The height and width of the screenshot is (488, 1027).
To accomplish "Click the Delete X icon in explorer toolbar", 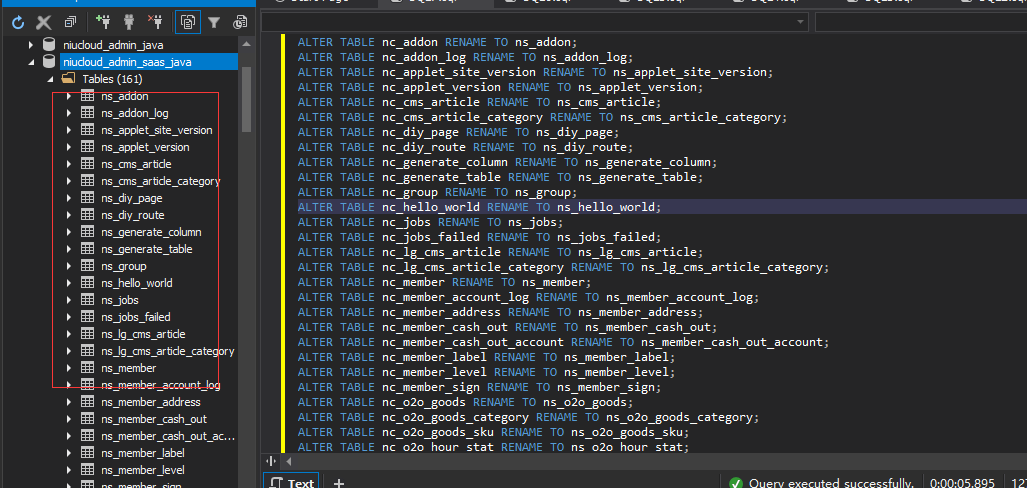I will coord(44,21).
